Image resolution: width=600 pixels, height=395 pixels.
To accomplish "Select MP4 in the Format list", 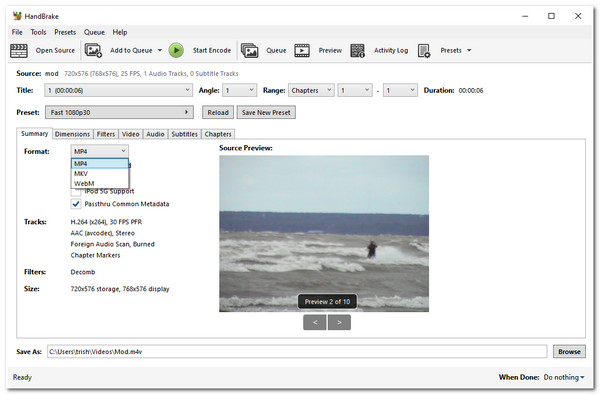I will click(99, 163).
